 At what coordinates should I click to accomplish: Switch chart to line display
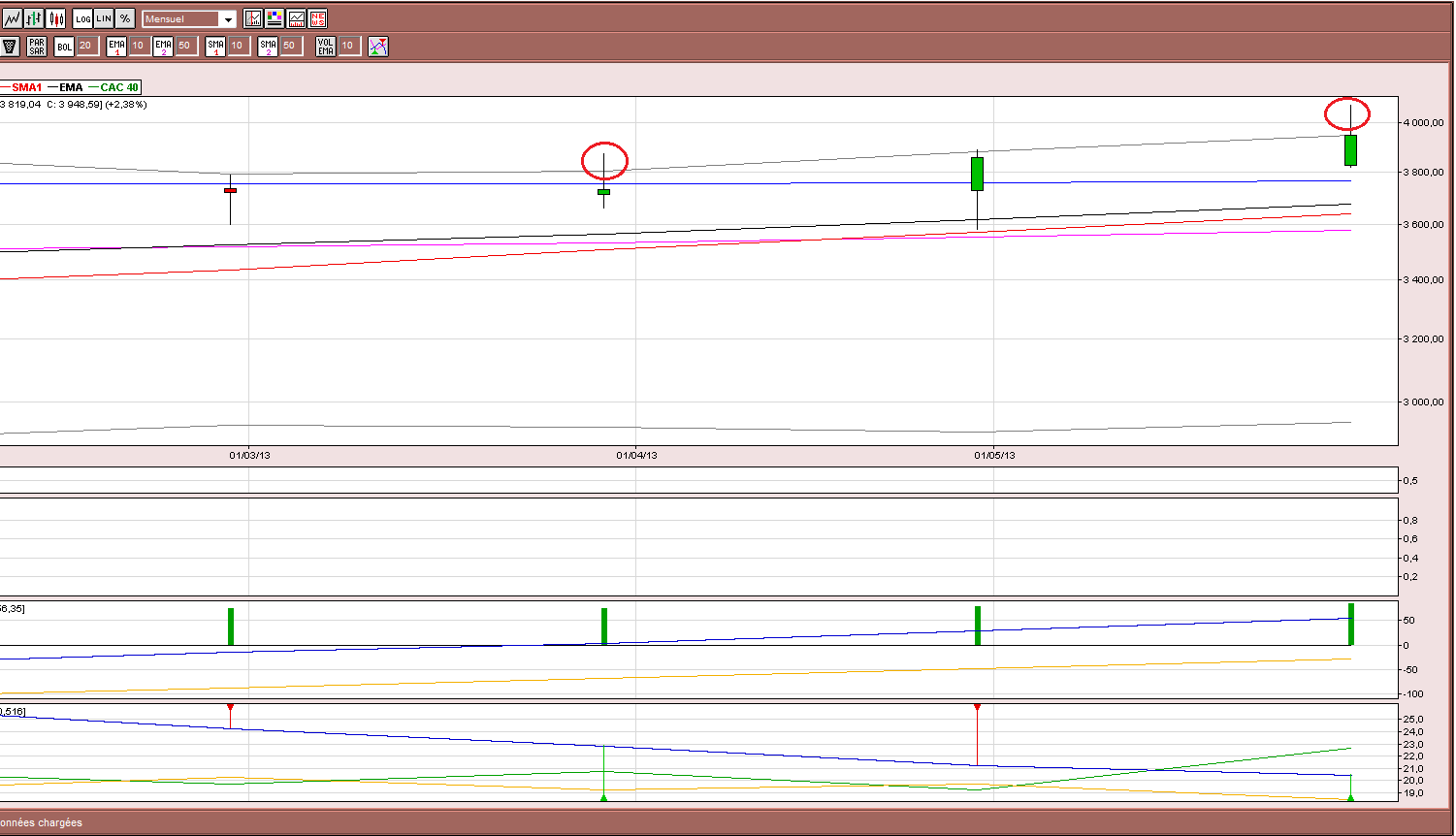(x=12, y=18)
